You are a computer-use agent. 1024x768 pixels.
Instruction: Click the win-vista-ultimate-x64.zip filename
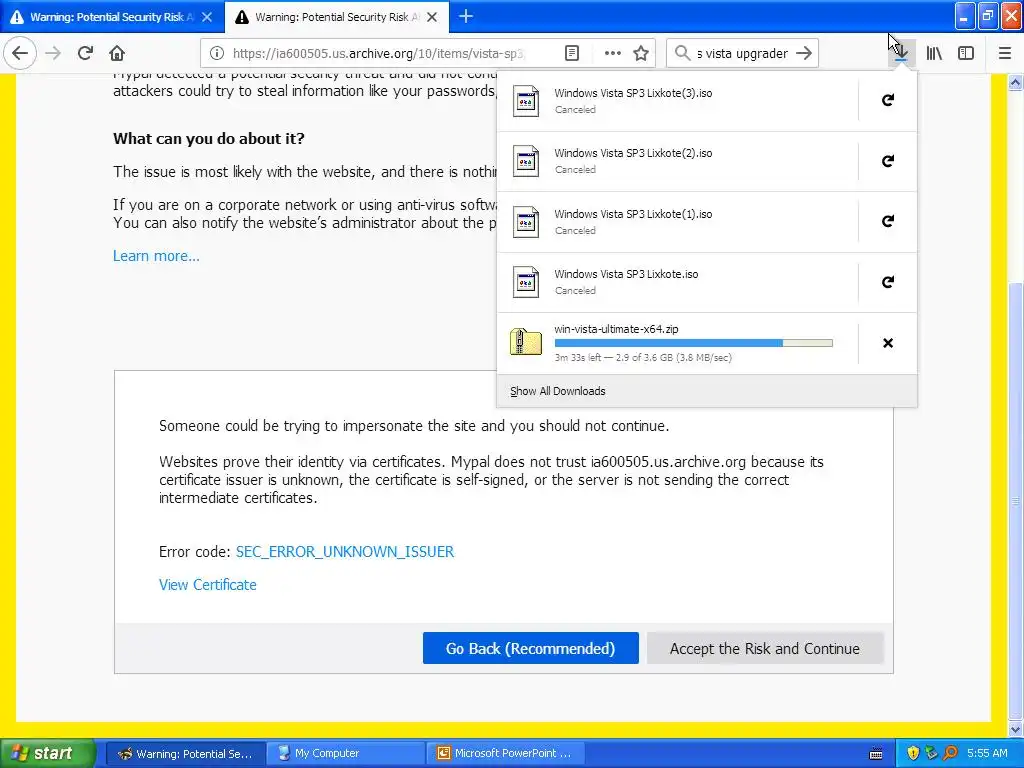[616, 329]
